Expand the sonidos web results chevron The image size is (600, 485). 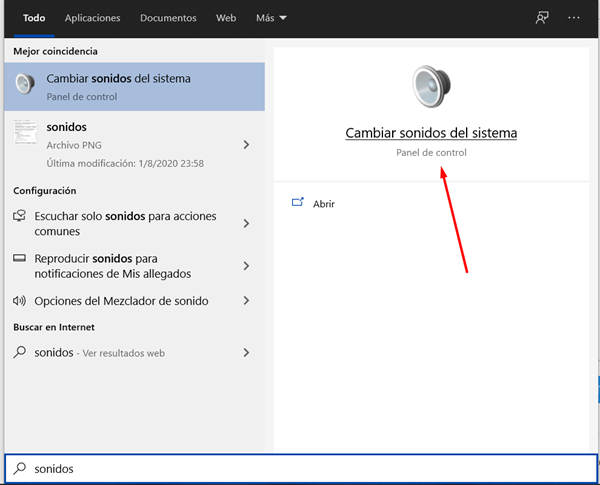[246, 352]
